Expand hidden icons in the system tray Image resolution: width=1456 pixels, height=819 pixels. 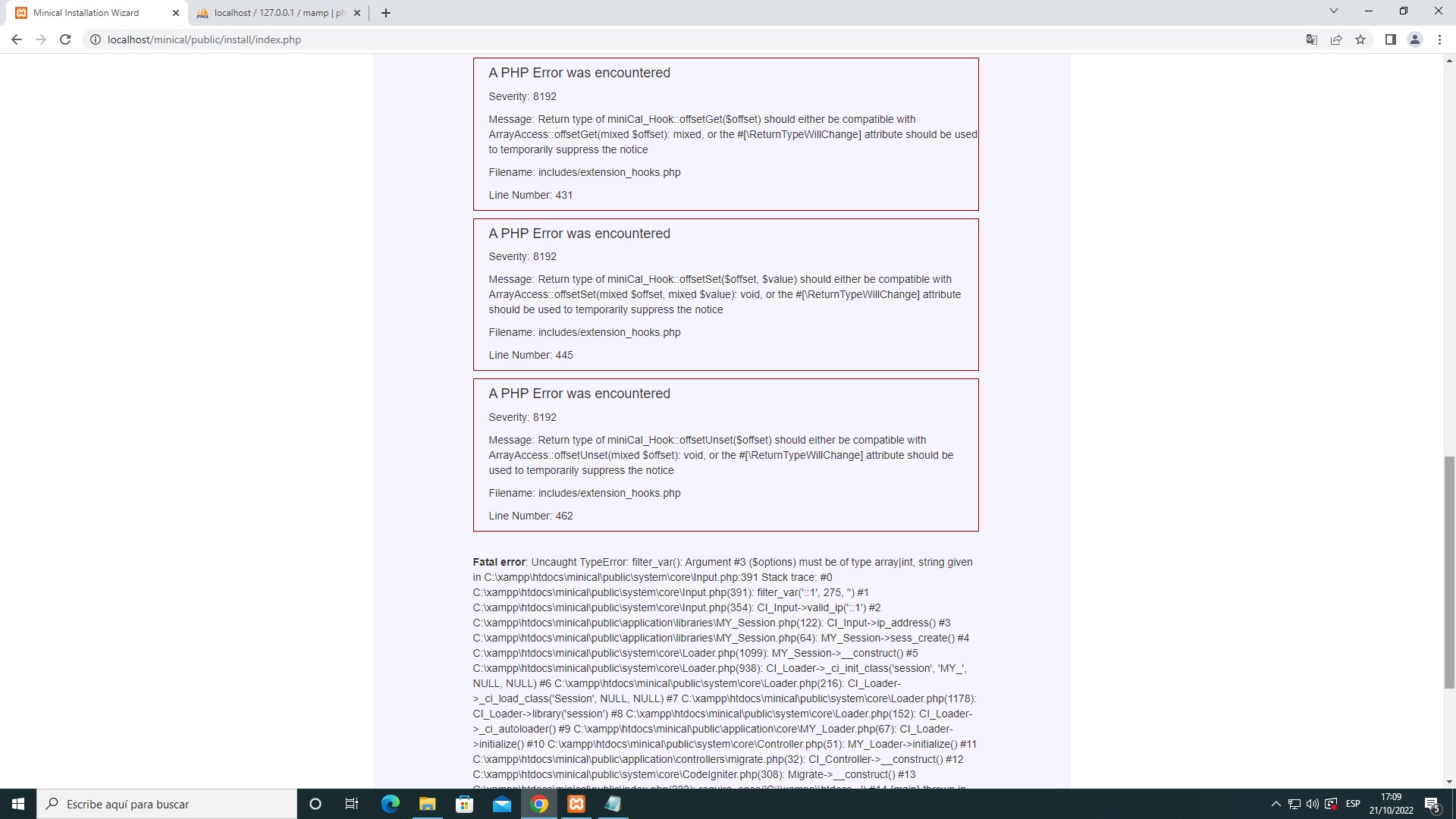pos(1275,804)
